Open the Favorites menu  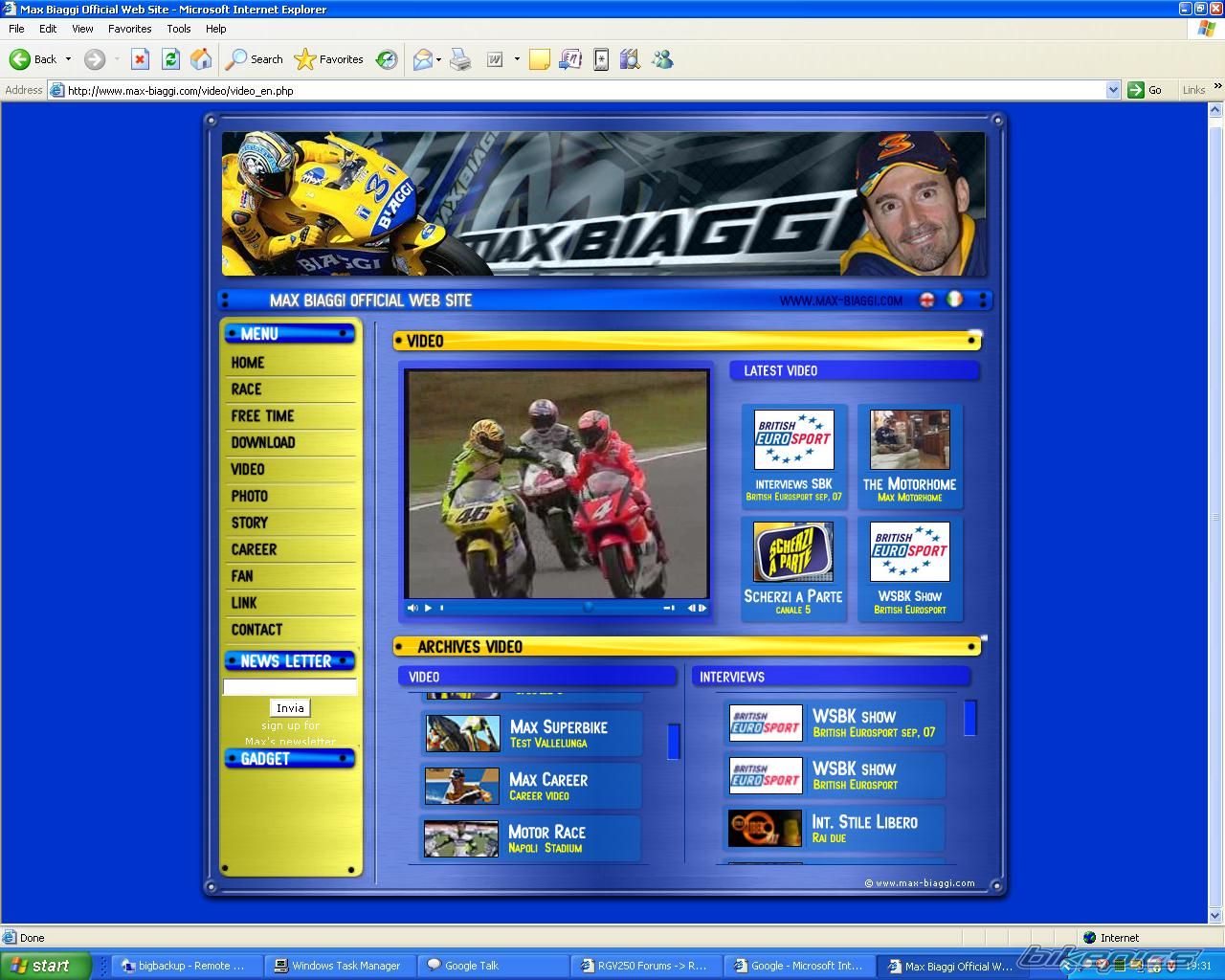point(129,29)
